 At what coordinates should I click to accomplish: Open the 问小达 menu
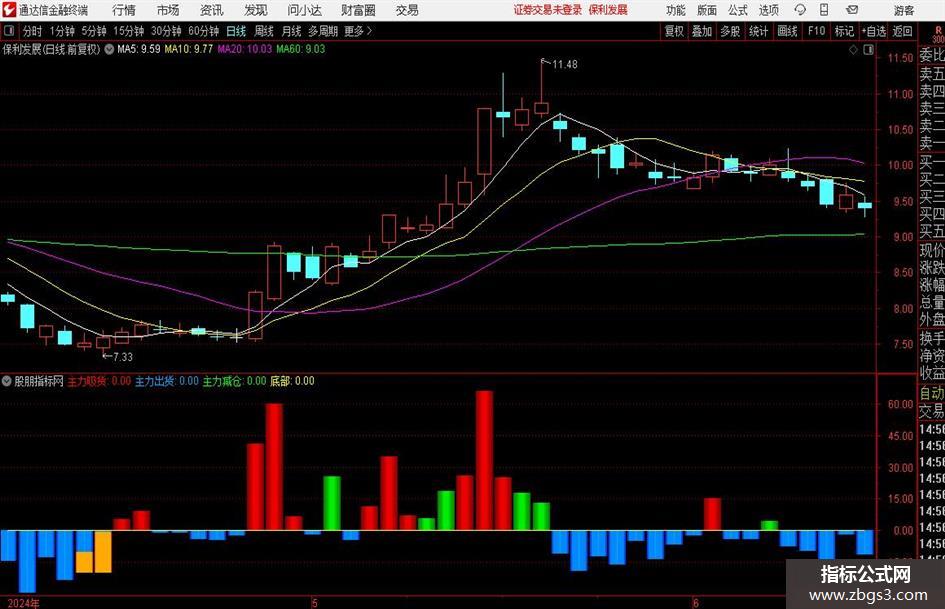[x=304, y=10]
